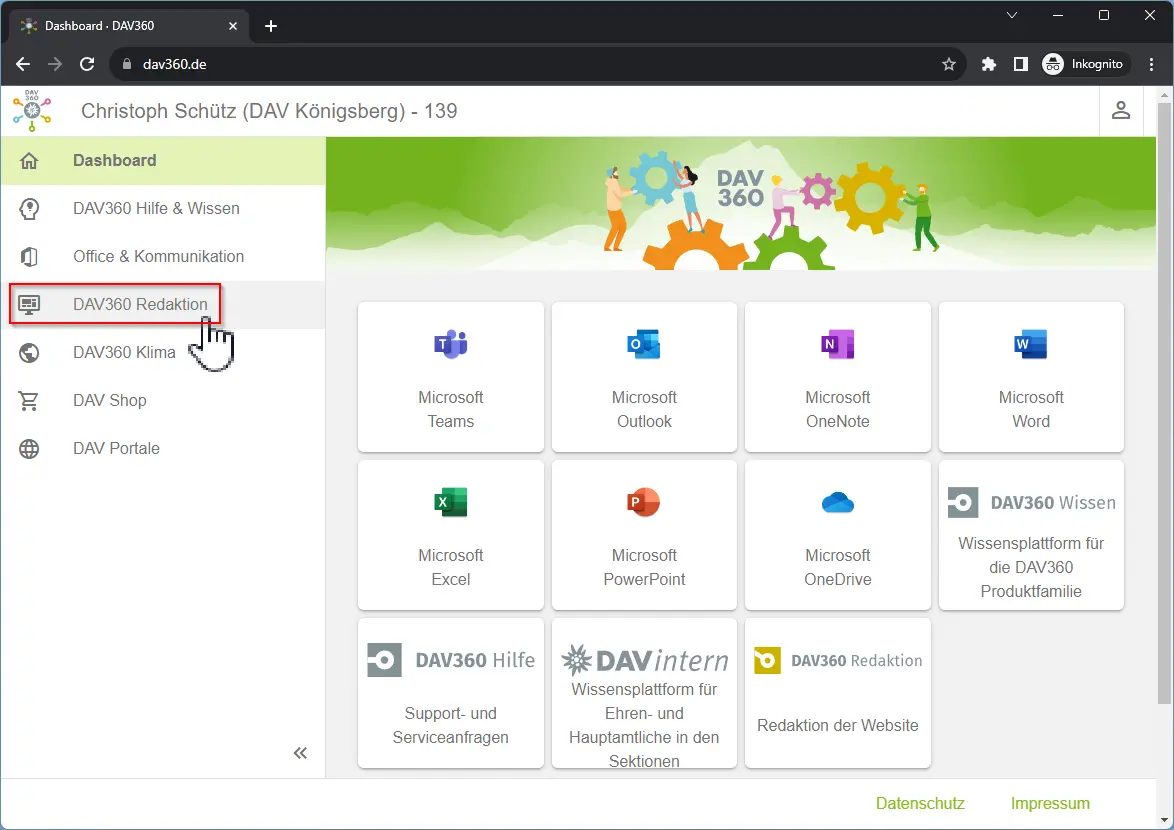Launch Microsoft Outlook from the dashboard
This screenshot has width=1174, height=830.
click(644, 377)
